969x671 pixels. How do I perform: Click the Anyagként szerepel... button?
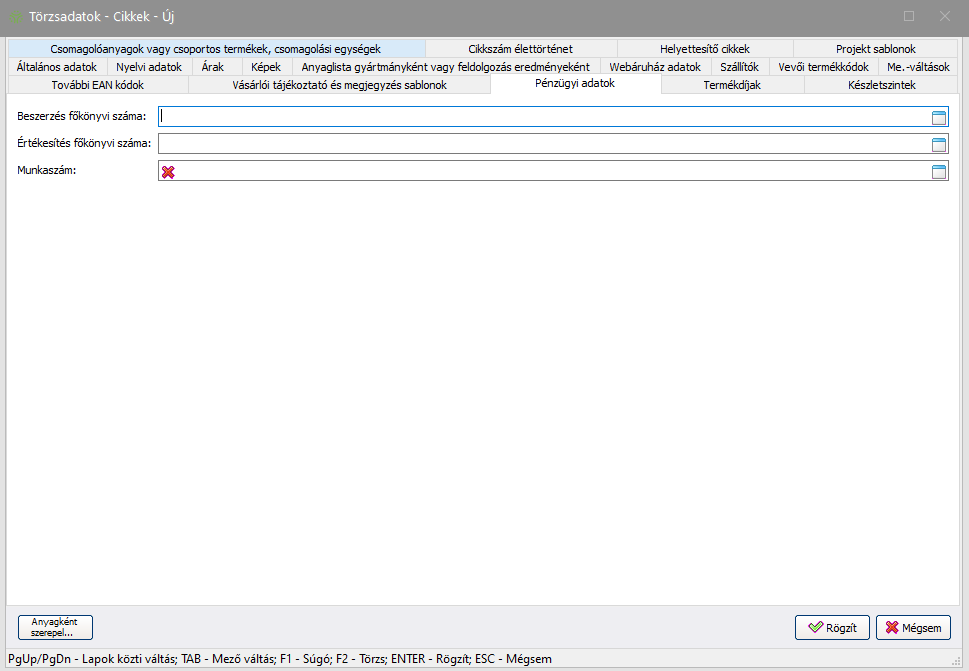pyautogui.click(x=55, y=627)
